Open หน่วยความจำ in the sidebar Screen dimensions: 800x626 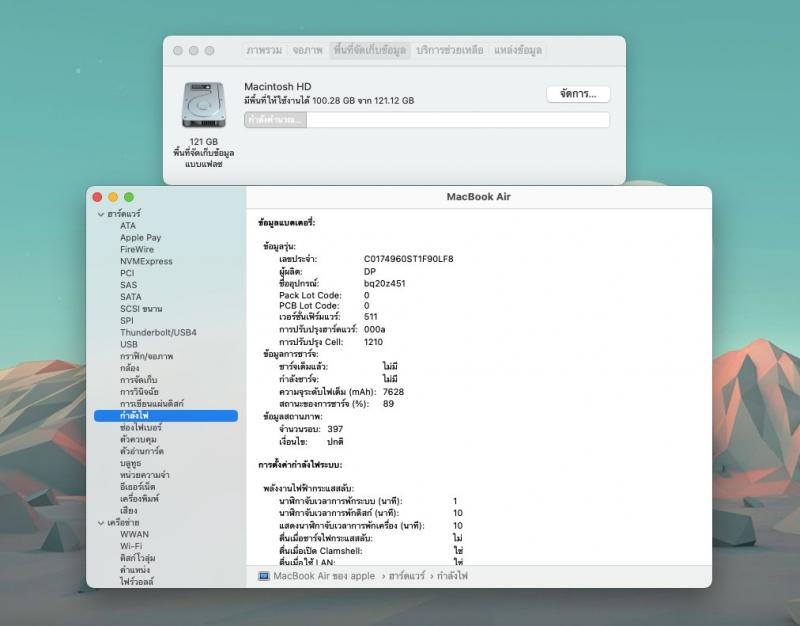coord(144,475)
